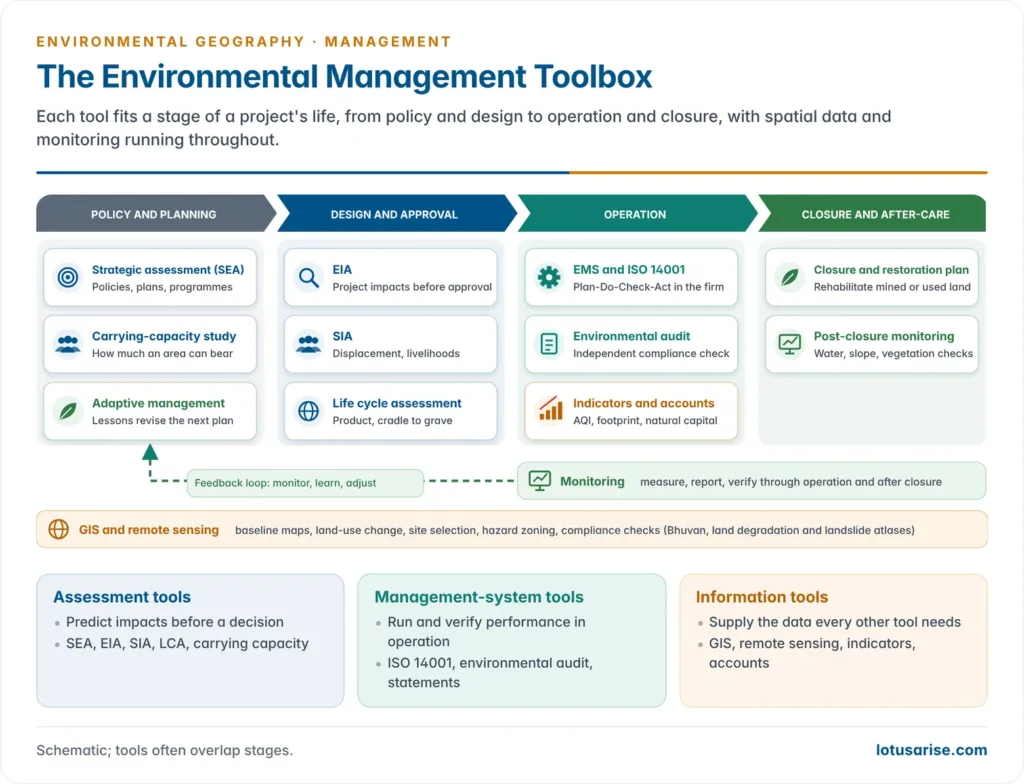Click 'How much an area can bear' text
The width and height of the screenshot is (1024, 784).
tap(163, 353)
